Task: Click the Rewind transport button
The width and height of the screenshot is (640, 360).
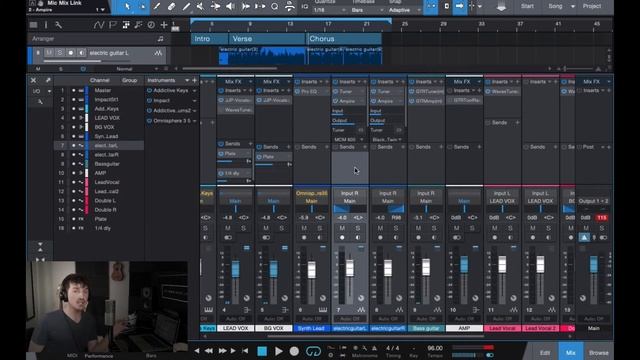Action: click(x=209, y=351)
